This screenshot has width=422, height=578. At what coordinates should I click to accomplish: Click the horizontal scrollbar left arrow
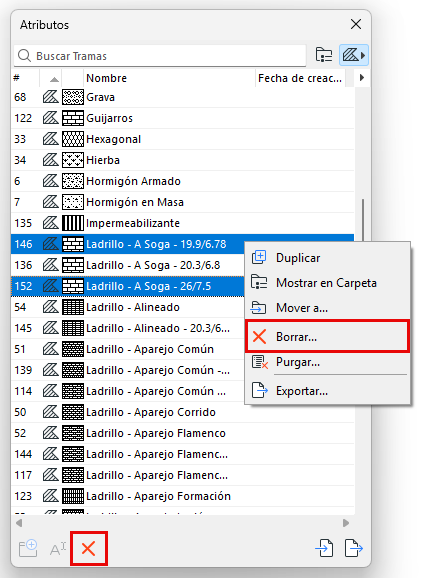point(19,523)
